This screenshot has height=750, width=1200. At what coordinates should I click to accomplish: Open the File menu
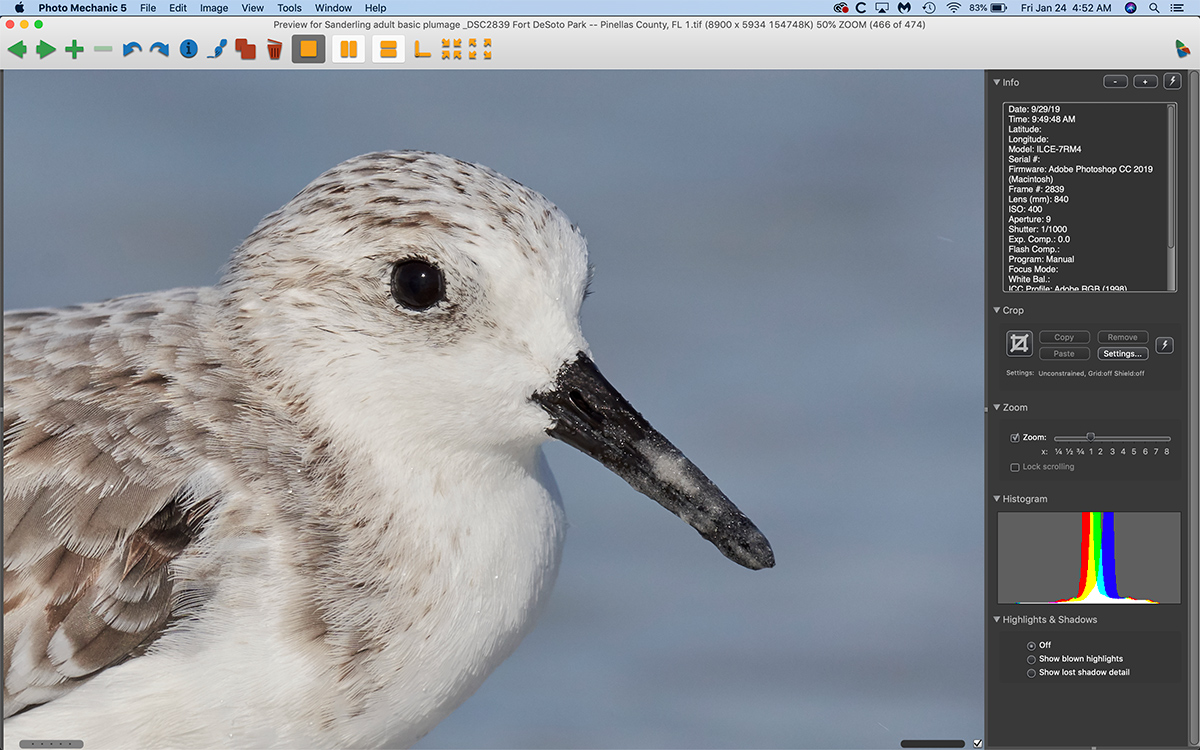tap(148, 8)
